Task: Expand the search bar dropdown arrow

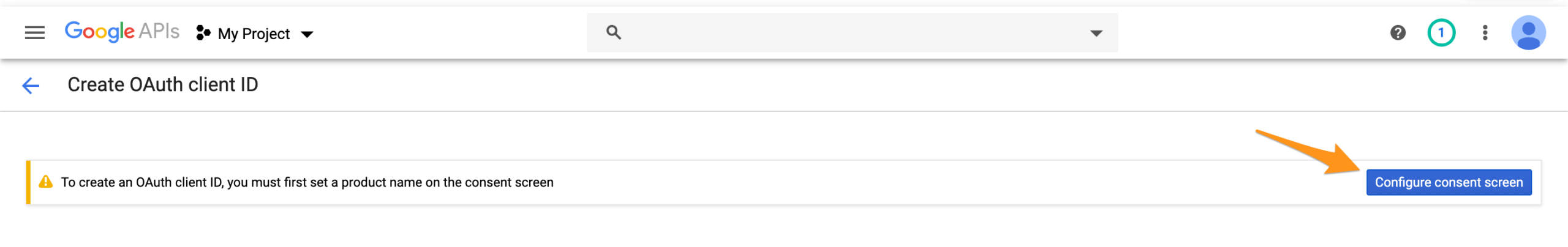Action: (1096, 33)
